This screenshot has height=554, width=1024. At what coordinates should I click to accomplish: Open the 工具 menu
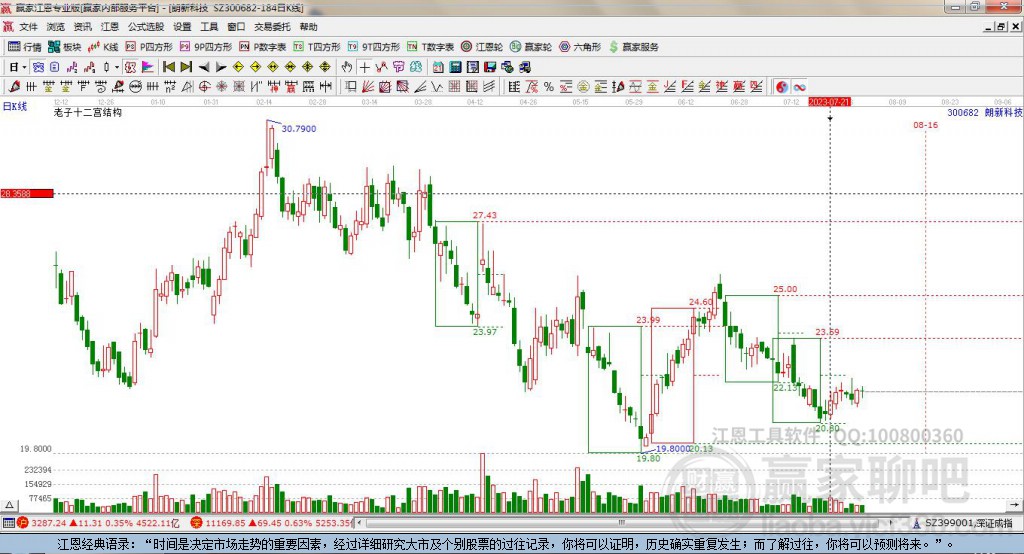[209, 27]
